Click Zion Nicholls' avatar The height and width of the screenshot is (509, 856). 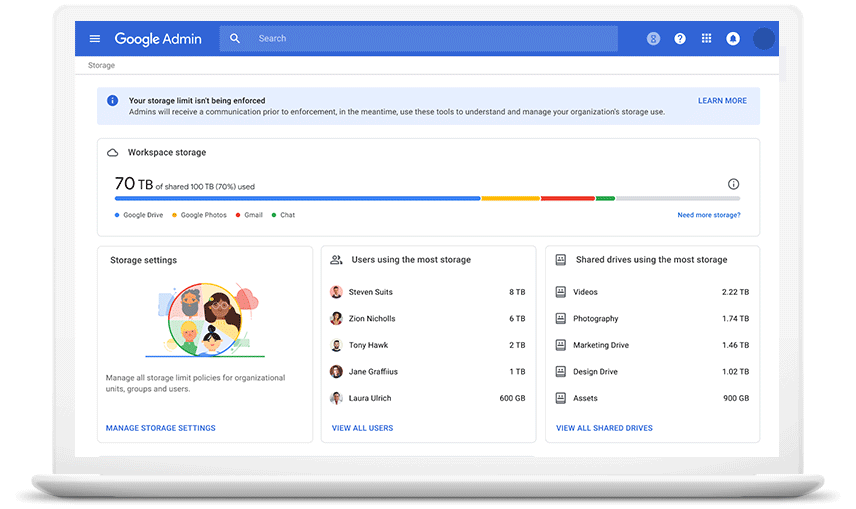click(x=336, y=318)
